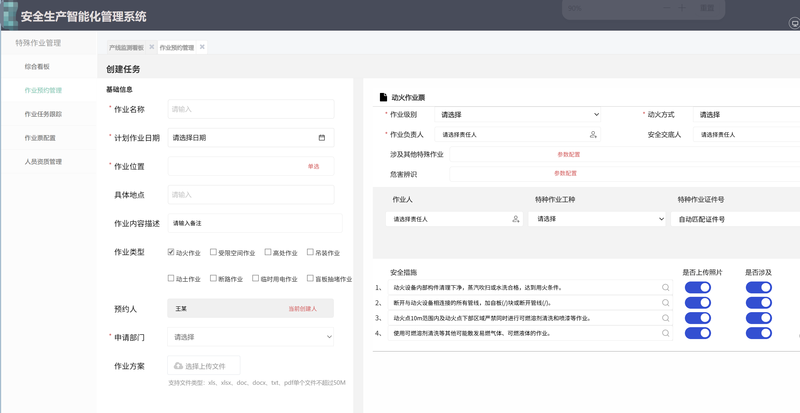Toggle 是否上传照片 switch for measure 4
The width and height of the screenshot is (800, 413).
pyautogui.click(x=697, y=333)
